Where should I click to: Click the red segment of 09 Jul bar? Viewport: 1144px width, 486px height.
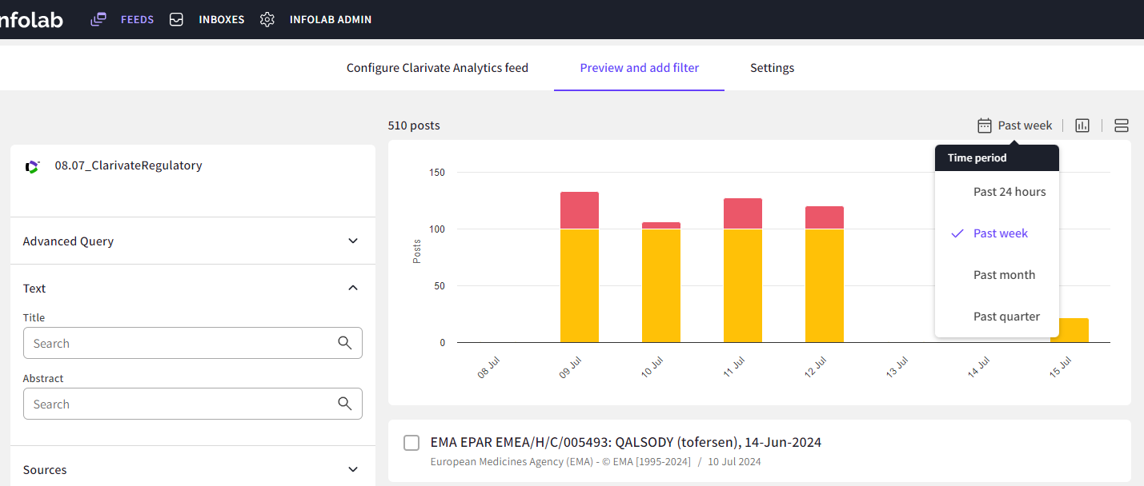tap(579, 210)
